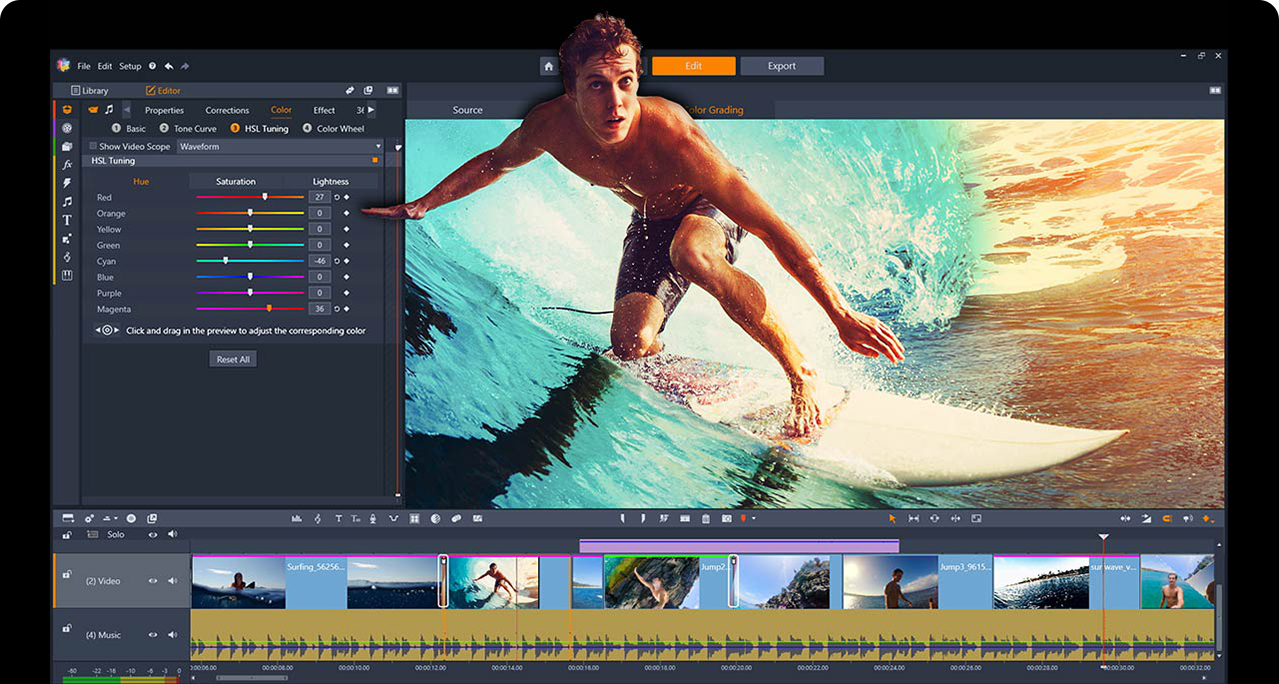Viewport: 1279px width, 684px height.
Task: Open the Waveform scope dropdown
Action: point(280,146)
